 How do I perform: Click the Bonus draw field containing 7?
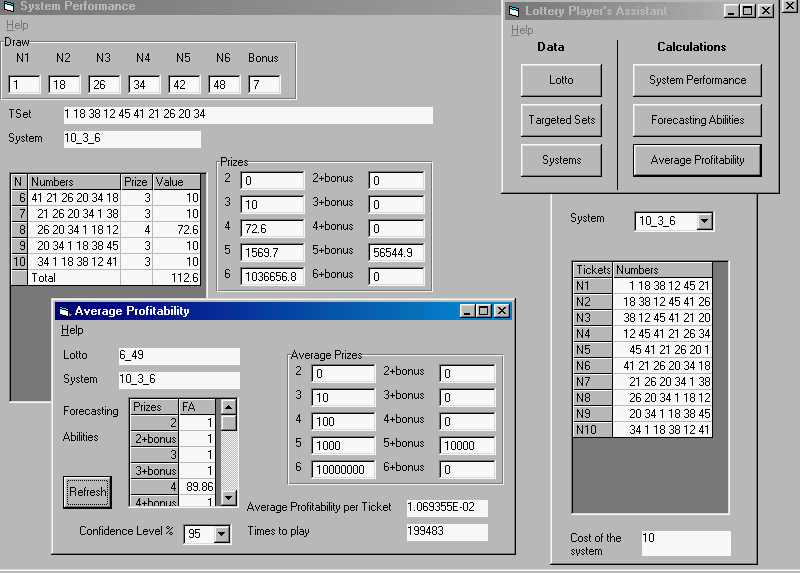[x=264, y=85]
